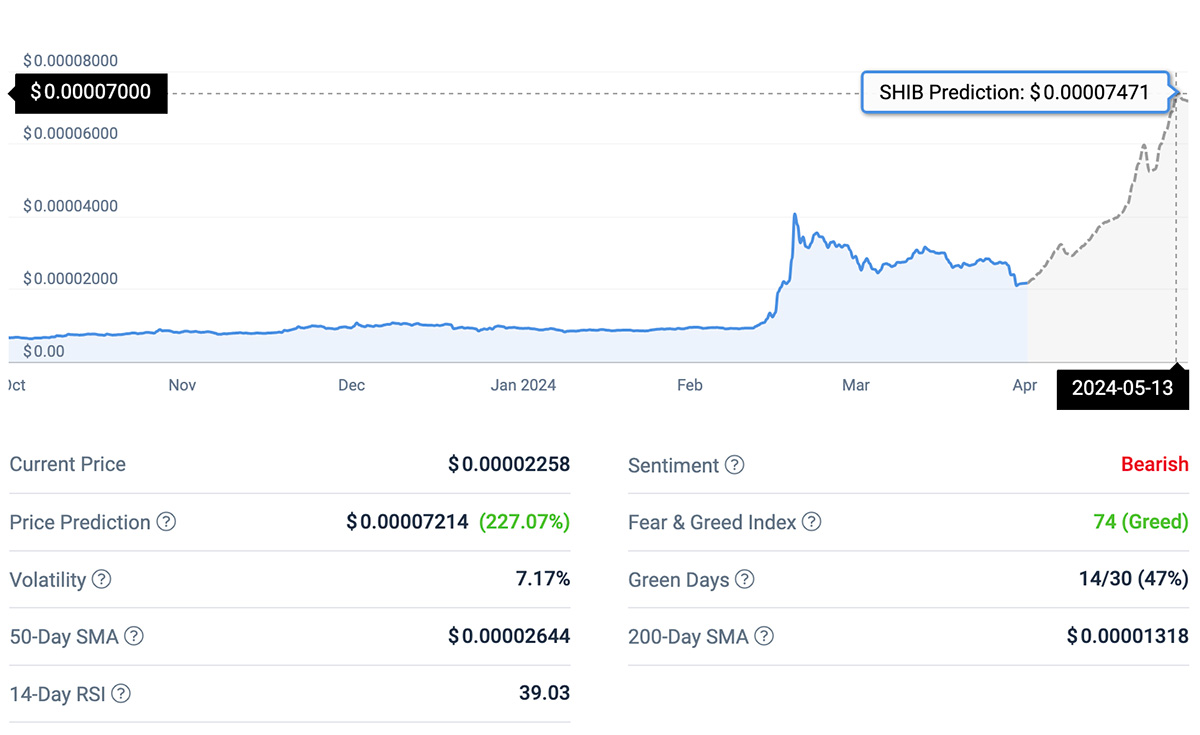Click the Jan 2024 label on the date axis
Viewport: 1200px width, 735px height.
pyautogui.click(x=524, y=385)
